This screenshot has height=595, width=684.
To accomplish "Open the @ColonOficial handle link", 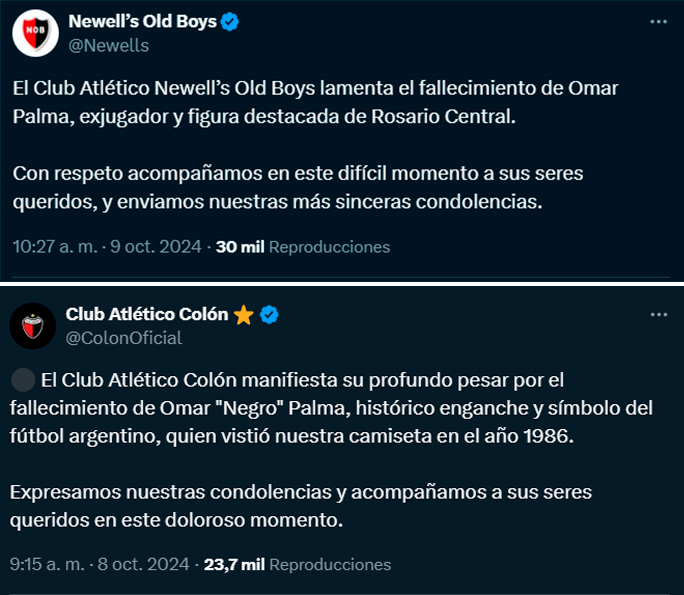I will (x=124, y=338).
